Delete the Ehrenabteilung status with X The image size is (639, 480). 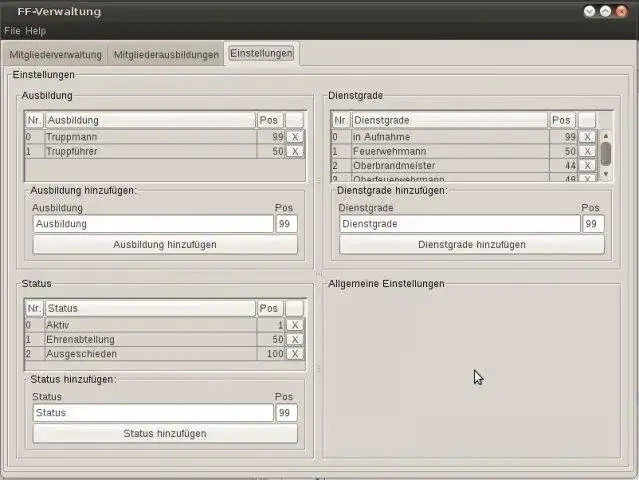[x=295, y=339]
